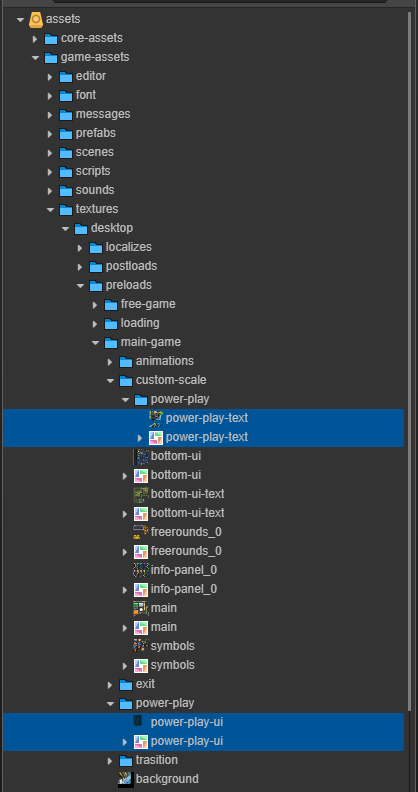Click the background image thumbnail
The height and width of the screenshot is (792, 418).
[x=126, y=779]
